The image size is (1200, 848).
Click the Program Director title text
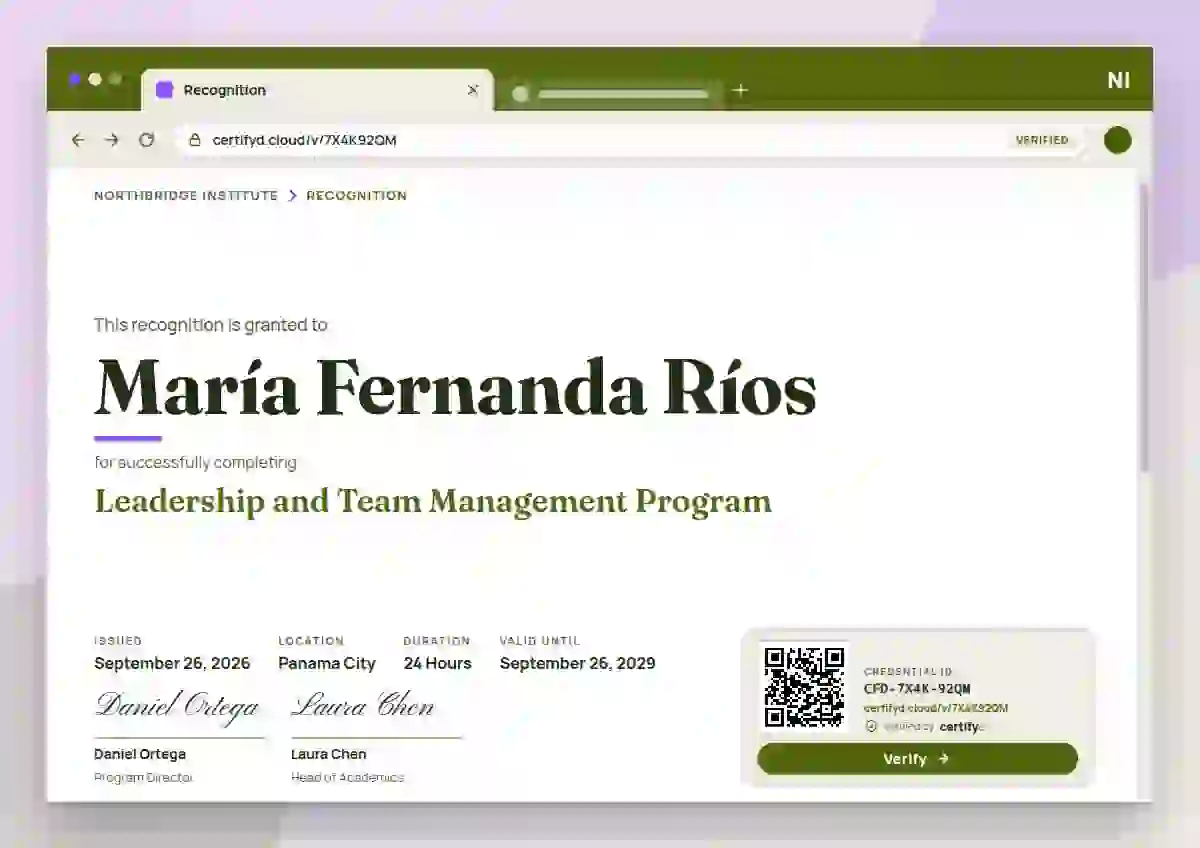tap(143, 777)
